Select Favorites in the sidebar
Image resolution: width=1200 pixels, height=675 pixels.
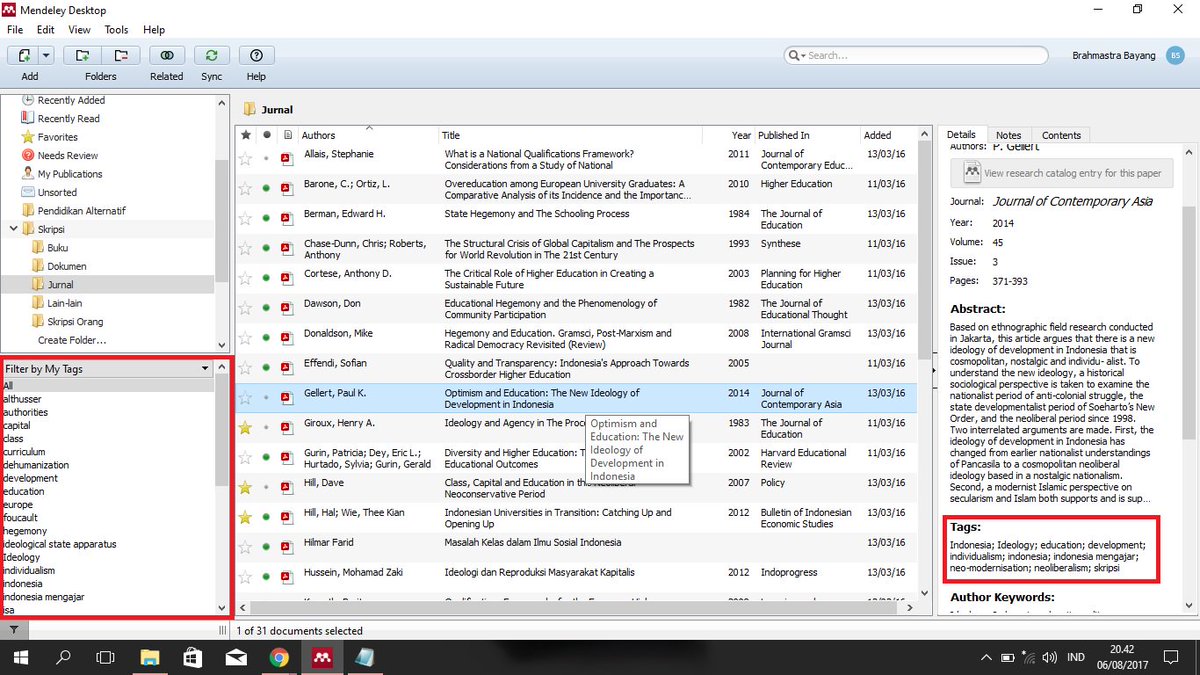click(x=57, y=137)
